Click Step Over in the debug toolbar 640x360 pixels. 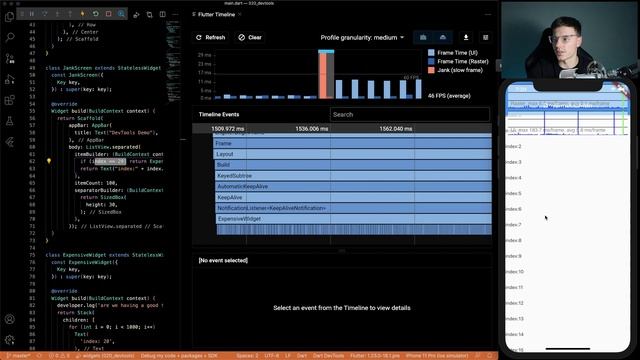[x=44, y=14]
